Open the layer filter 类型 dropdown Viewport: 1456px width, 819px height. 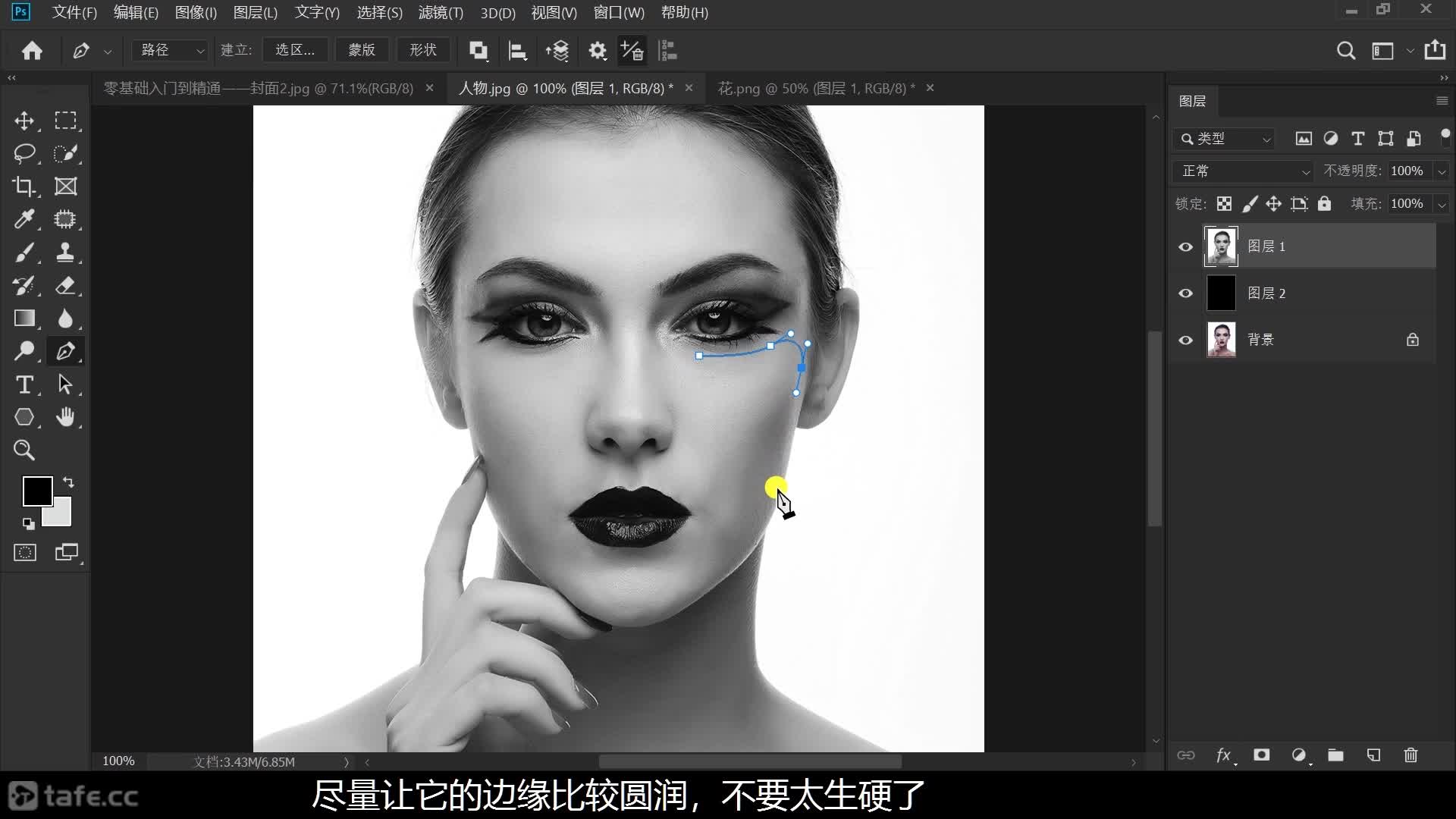coord(1224,139)
